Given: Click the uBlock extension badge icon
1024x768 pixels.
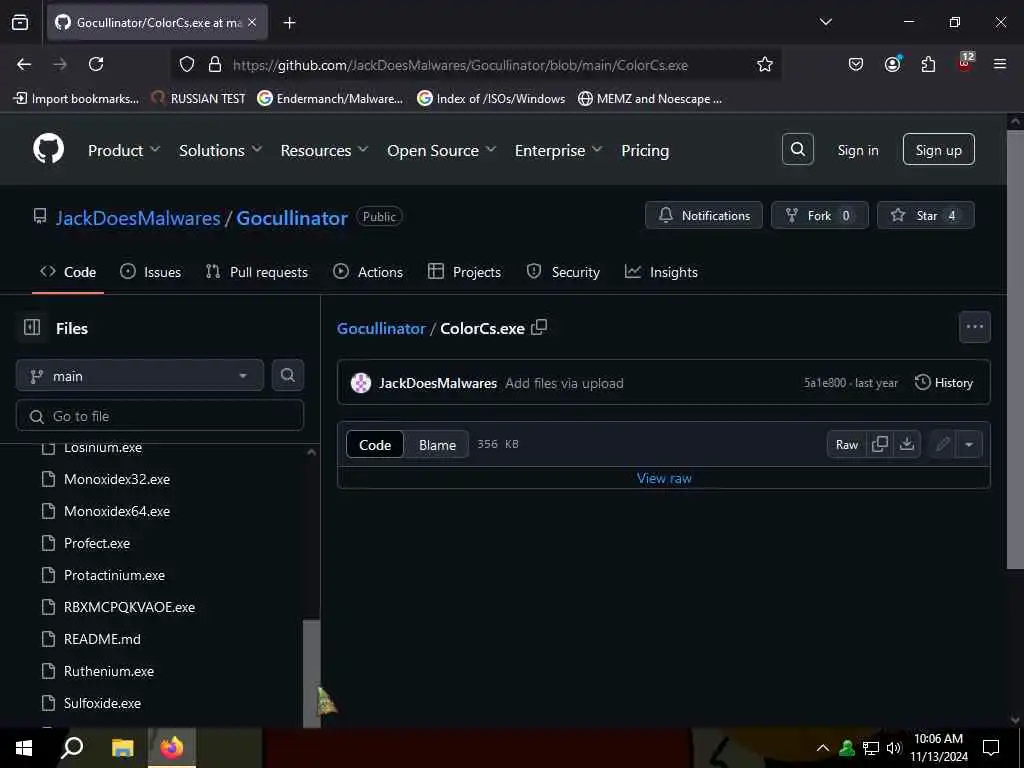Looking at the screenshot, I should coord(965,63).
